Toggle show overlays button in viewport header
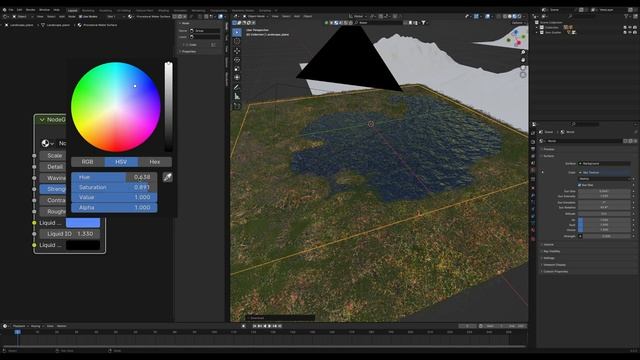 tap(488, 16)
